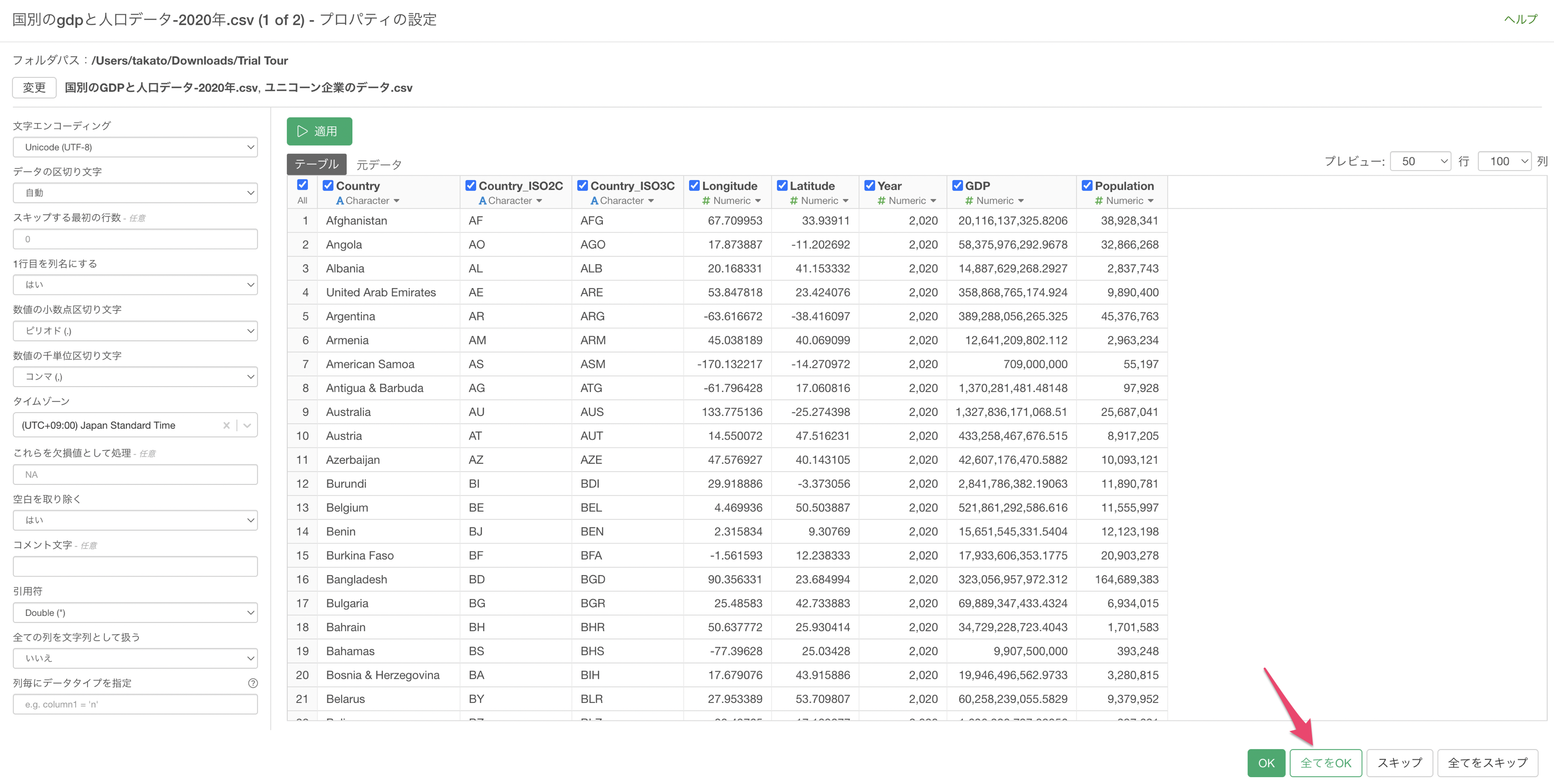Uncheck the Country column checkbox
Viewport: 1554px width, 784px height.
tap(328, 185)
